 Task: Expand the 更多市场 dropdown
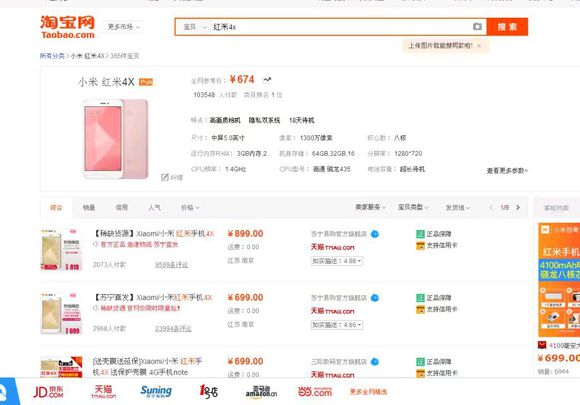124,27
